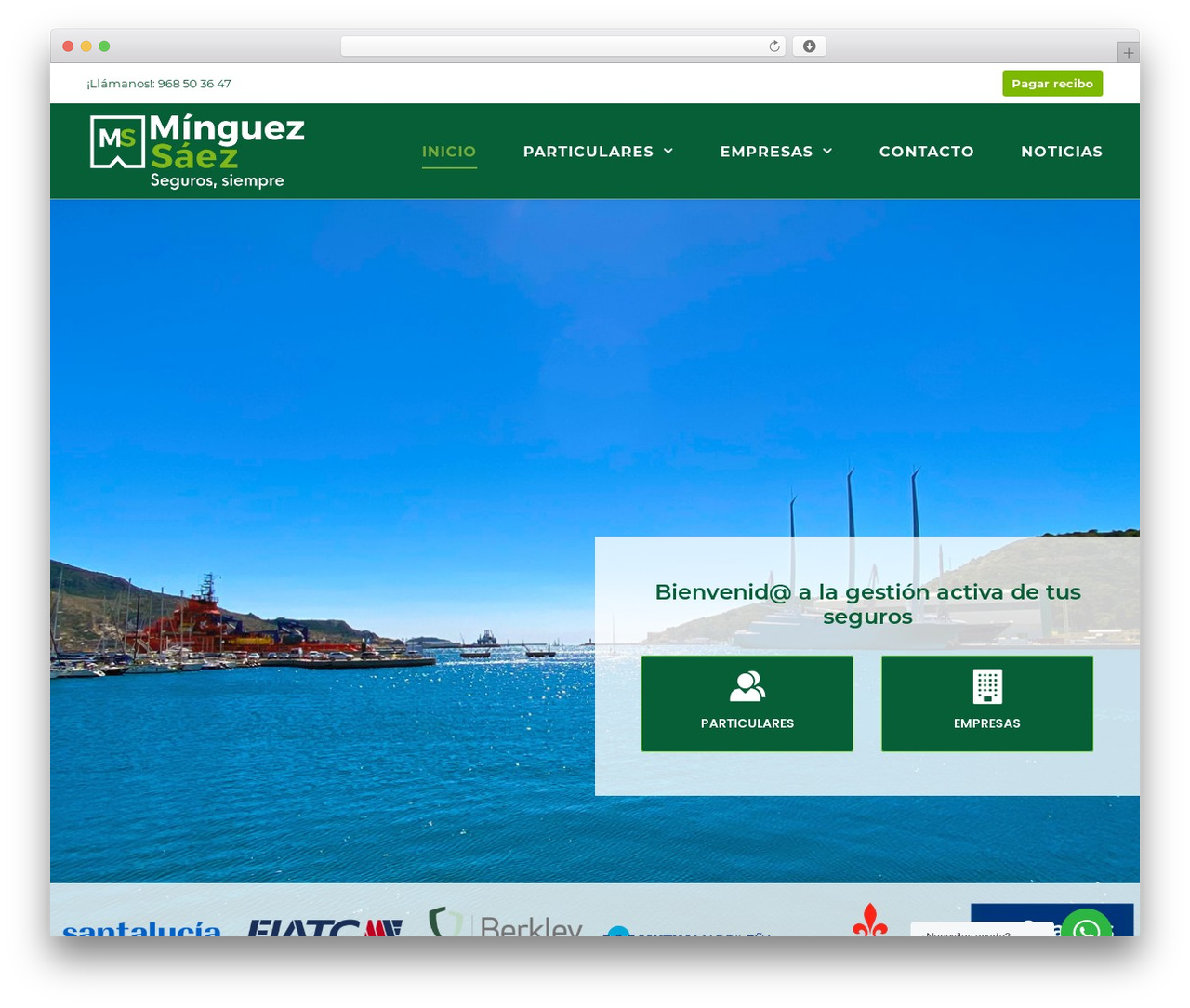Reload the page with the refresh icon
The image size is (1190, 1008).
(x=774, y=46)
